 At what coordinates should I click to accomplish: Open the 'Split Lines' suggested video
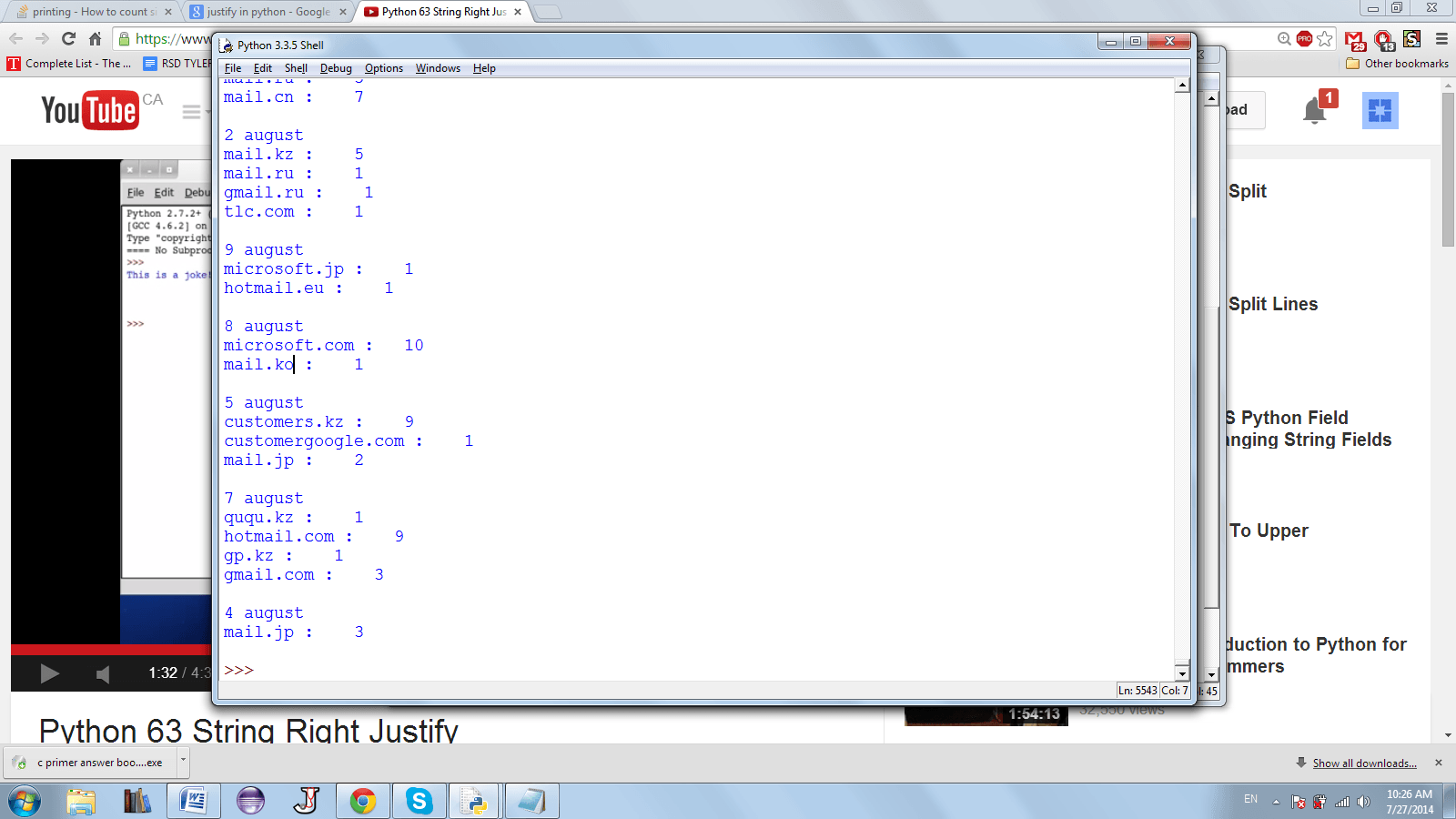(x=1273, y=304)
